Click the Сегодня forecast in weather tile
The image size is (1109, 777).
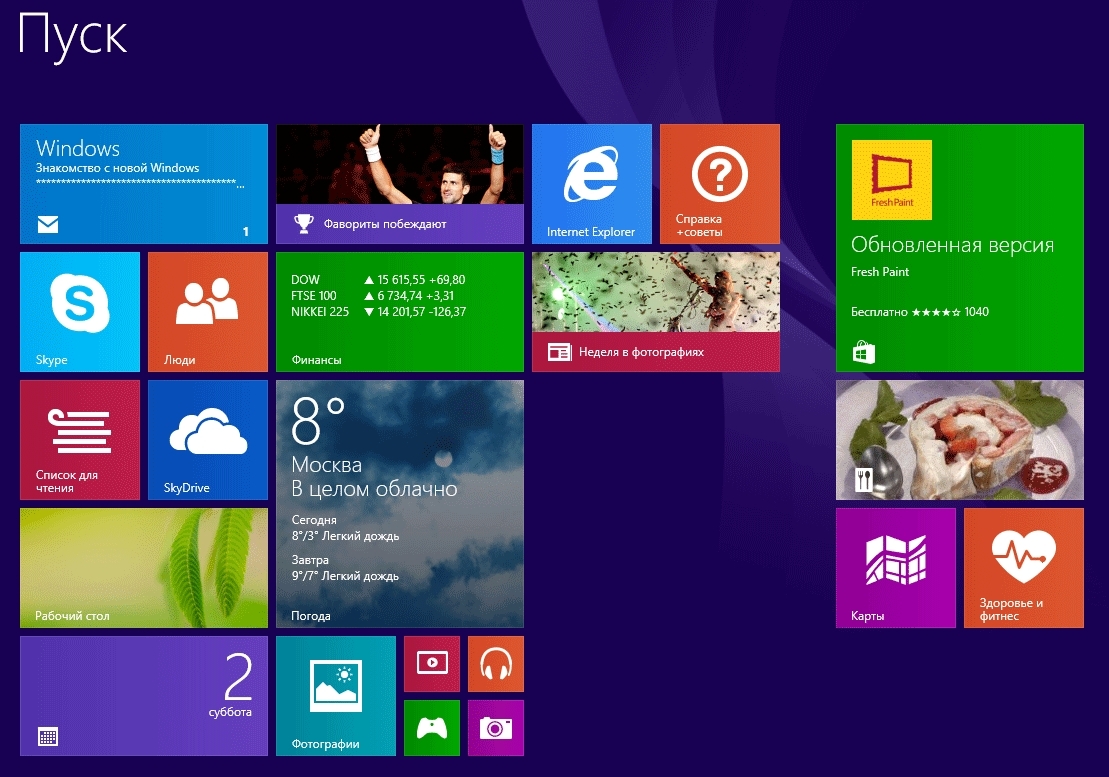[x=345, y=528]
